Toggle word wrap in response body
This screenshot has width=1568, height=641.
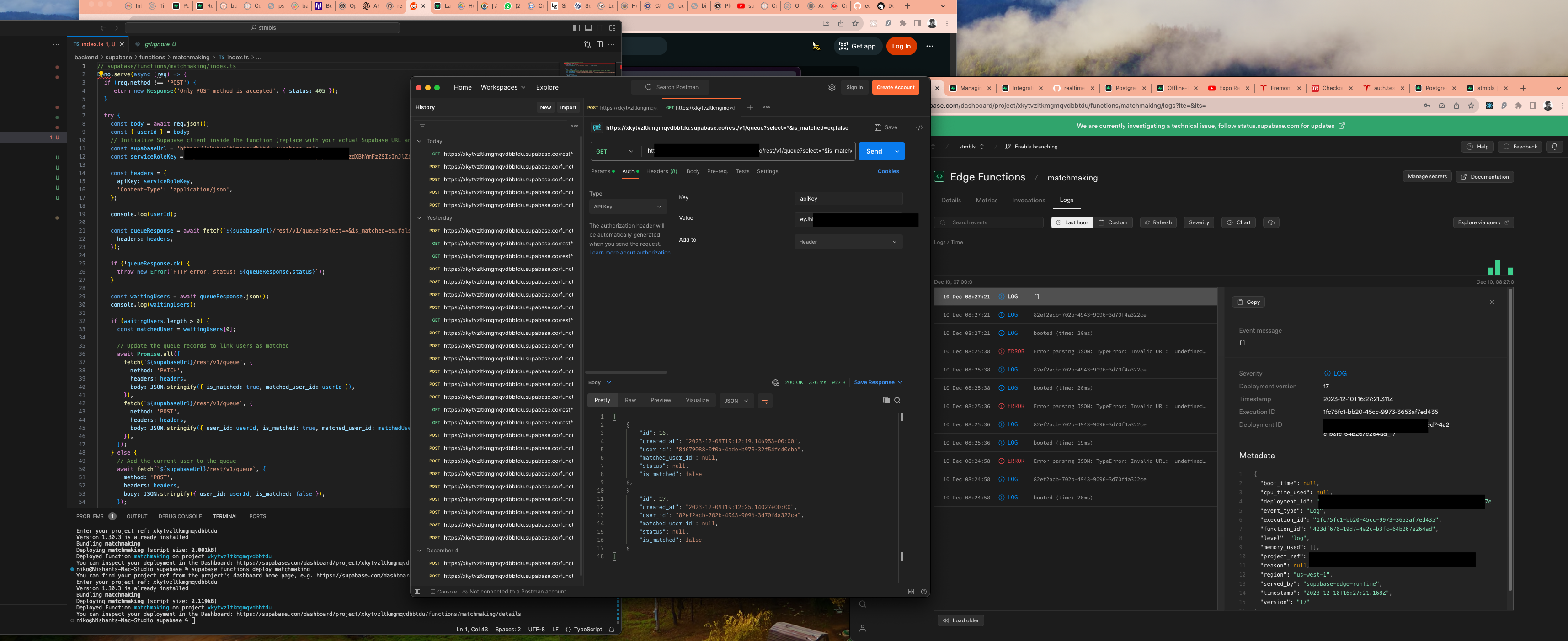pos(765,401)
